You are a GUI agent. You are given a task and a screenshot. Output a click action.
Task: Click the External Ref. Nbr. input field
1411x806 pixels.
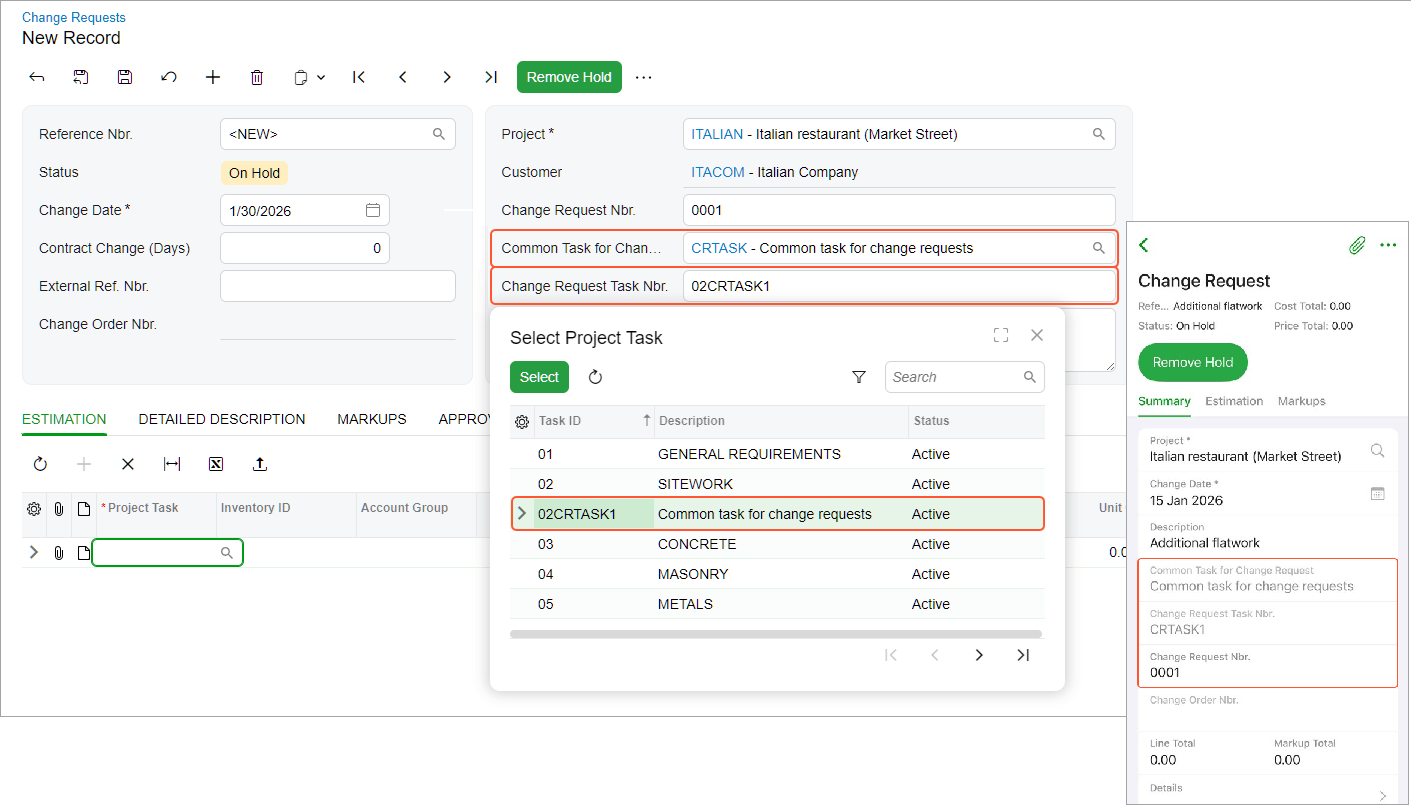tap(337, 286)
